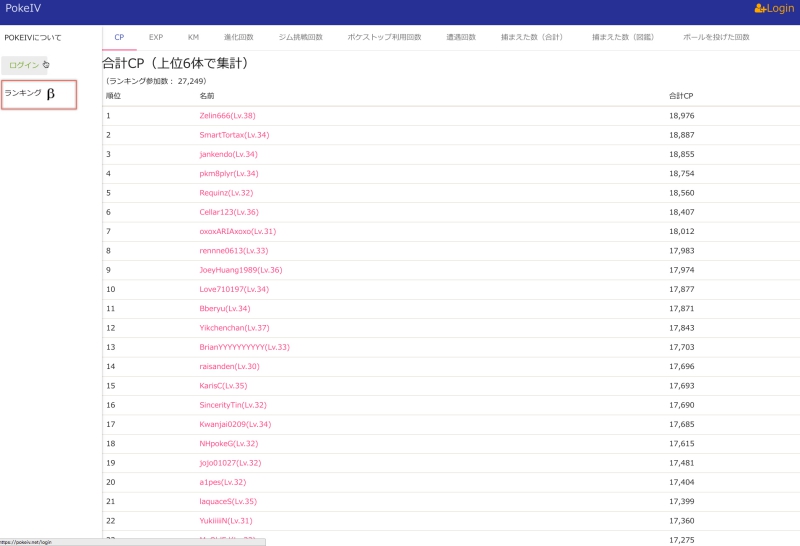800x546 pixels.
Task: Open rennne0613(Lv.33) profile
Action: (x=234, y=251)
